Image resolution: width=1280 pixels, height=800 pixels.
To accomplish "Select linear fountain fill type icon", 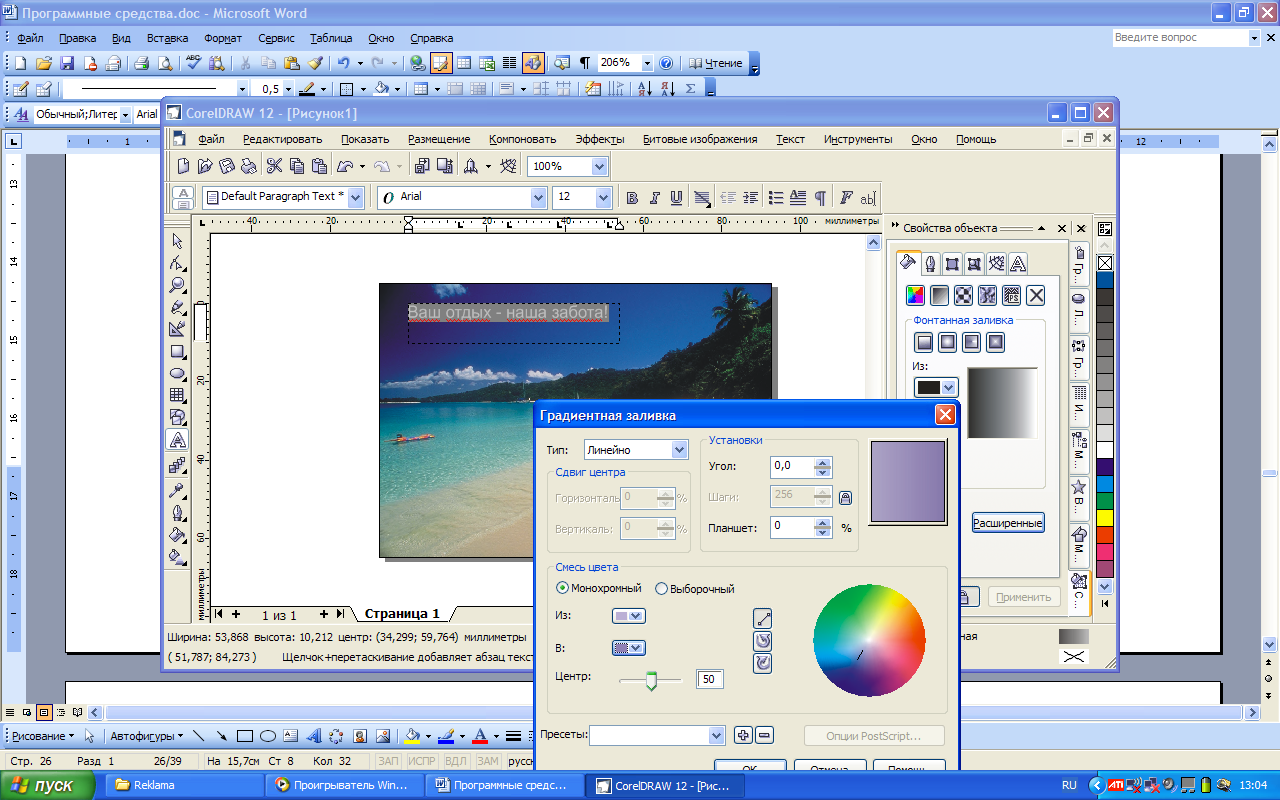I will point(924,342).
